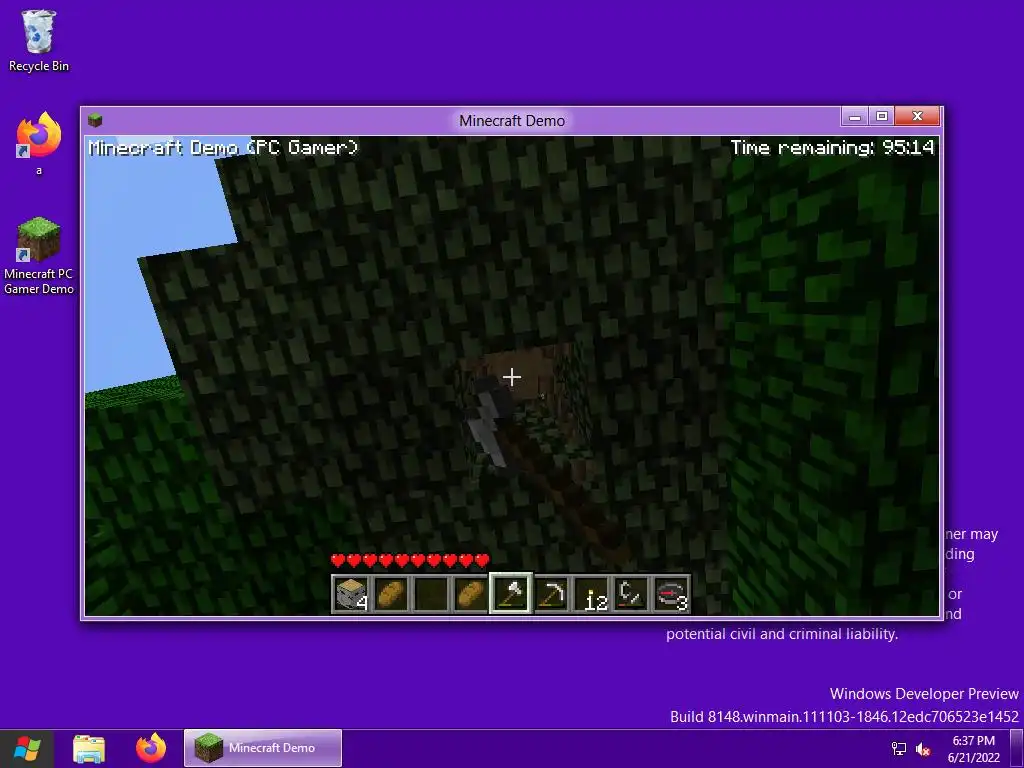1024x768 pixels.
Task: Open the Minecraft PC Gamer Demo shortcut
Action: [x=39, y=256]
